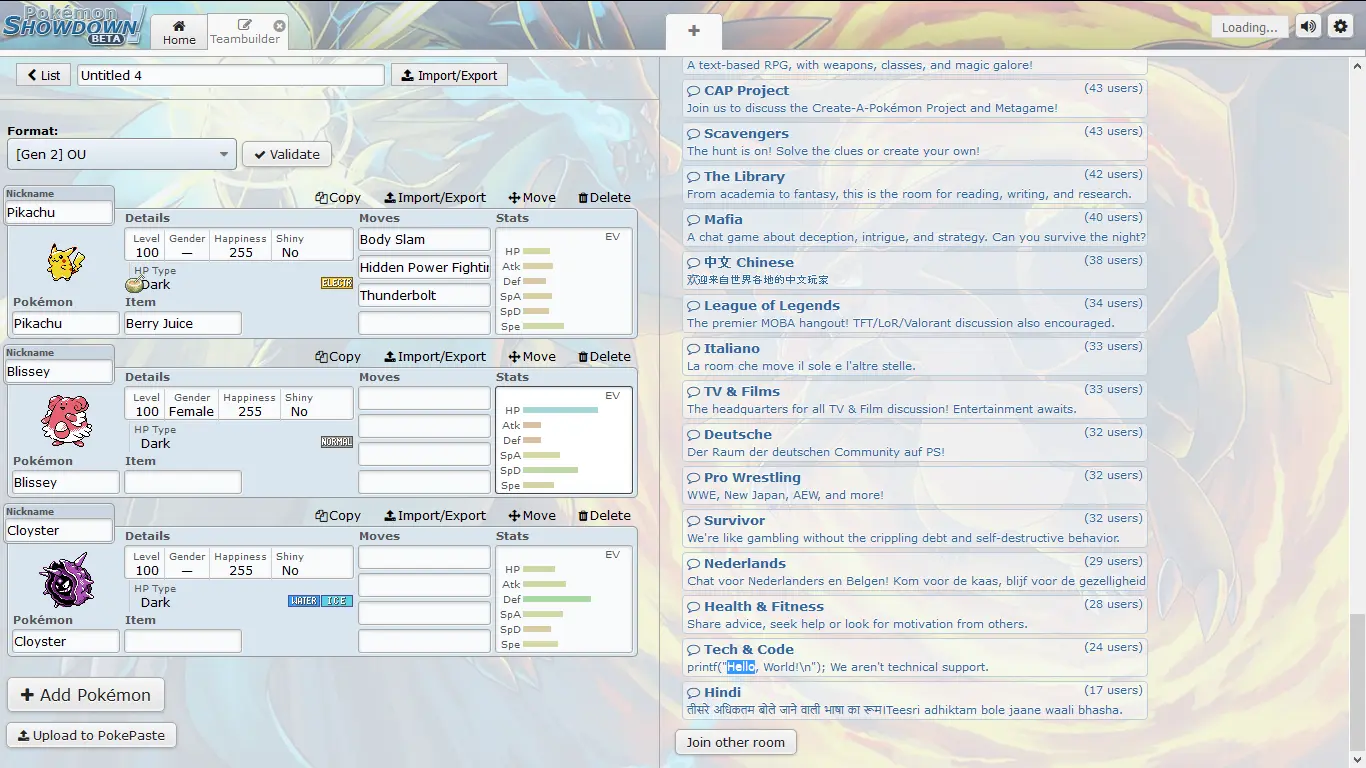The width and height of the screenshot is (1366, 768).
Task: Click the Pokémon Showdown logo
Action: (x=74, y=25)
